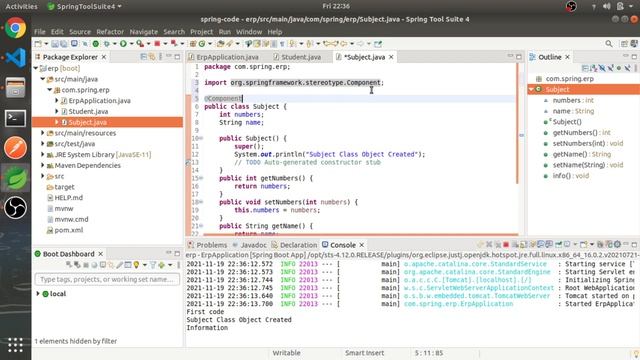
Task: Open the Declaration tab
Action: pyautogui.click(x=294, y=245)
